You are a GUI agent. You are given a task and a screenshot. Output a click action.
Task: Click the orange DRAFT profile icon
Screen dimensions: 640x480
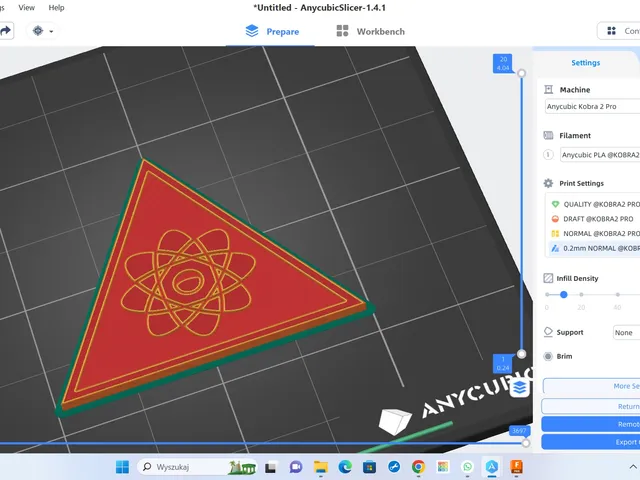[x=555, y=219]
